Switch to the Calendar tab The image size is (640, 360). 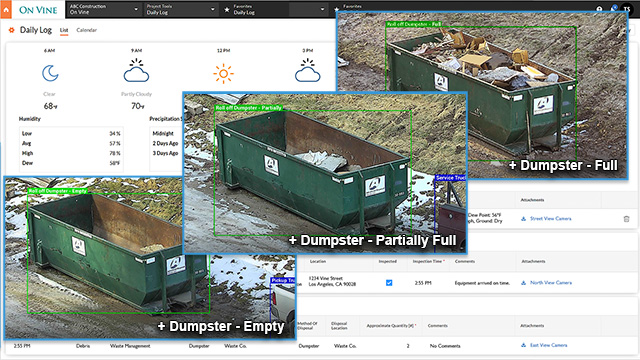pyautogui.click(x=87, y=30)
